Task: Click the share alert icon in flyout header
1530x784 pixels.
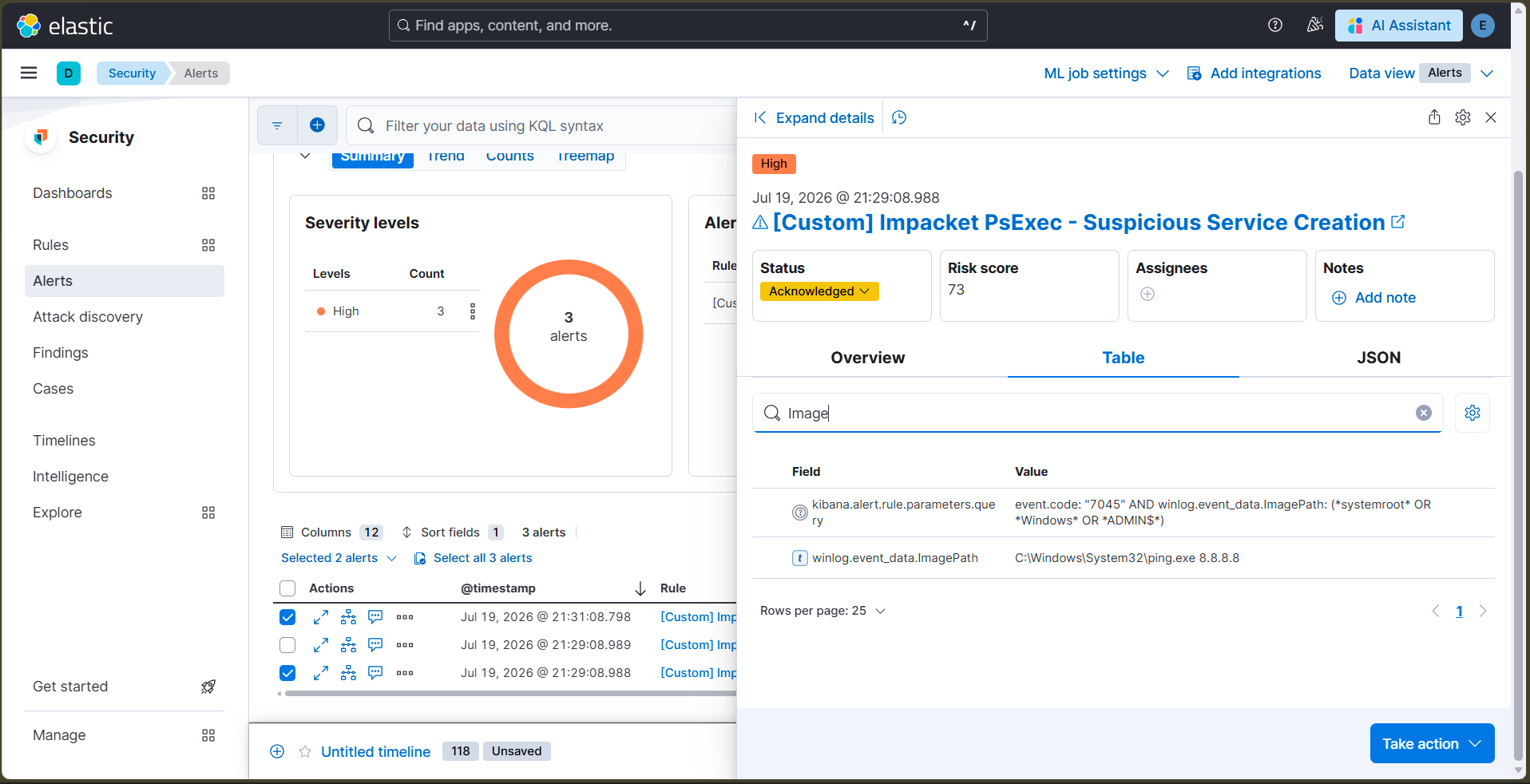Action: pos(1434,117)
